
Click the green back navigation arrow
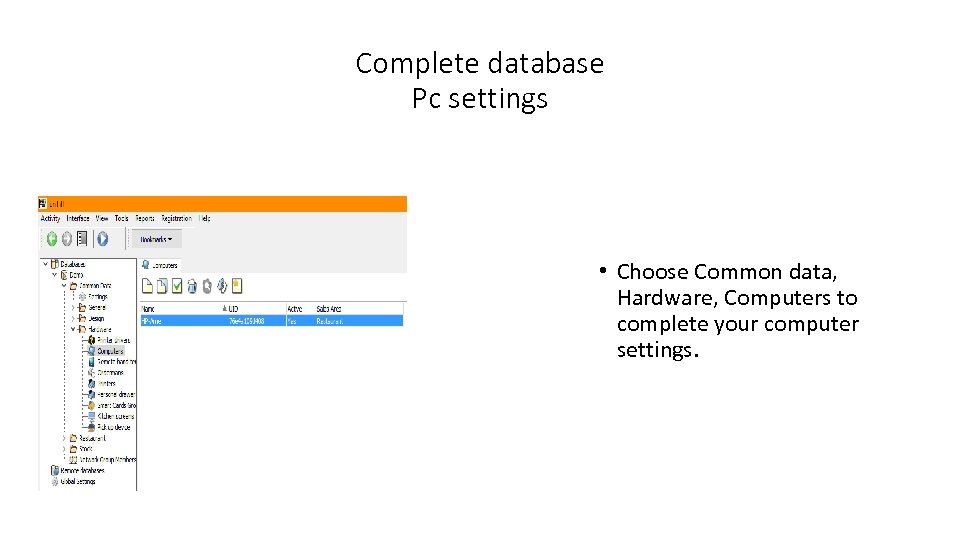(x=51, y=239)
